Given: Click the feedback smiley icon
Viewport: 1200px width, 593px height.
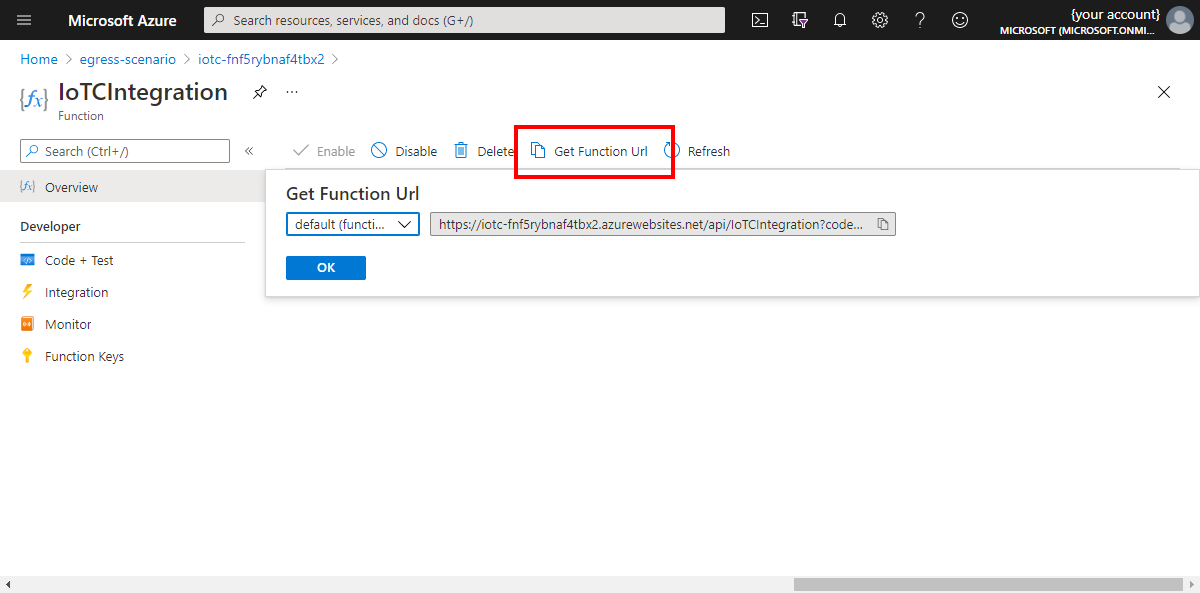Looking at the screenshot, I should 959,19.
